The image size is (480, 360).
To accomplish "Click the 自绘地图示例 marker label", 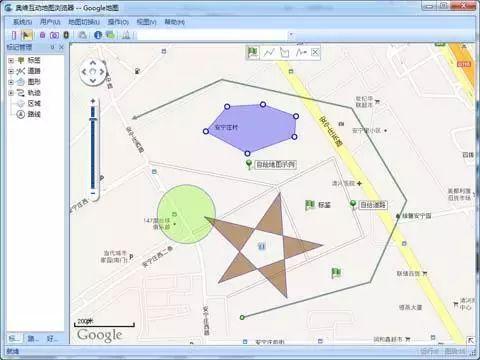I will coord(275,164).
